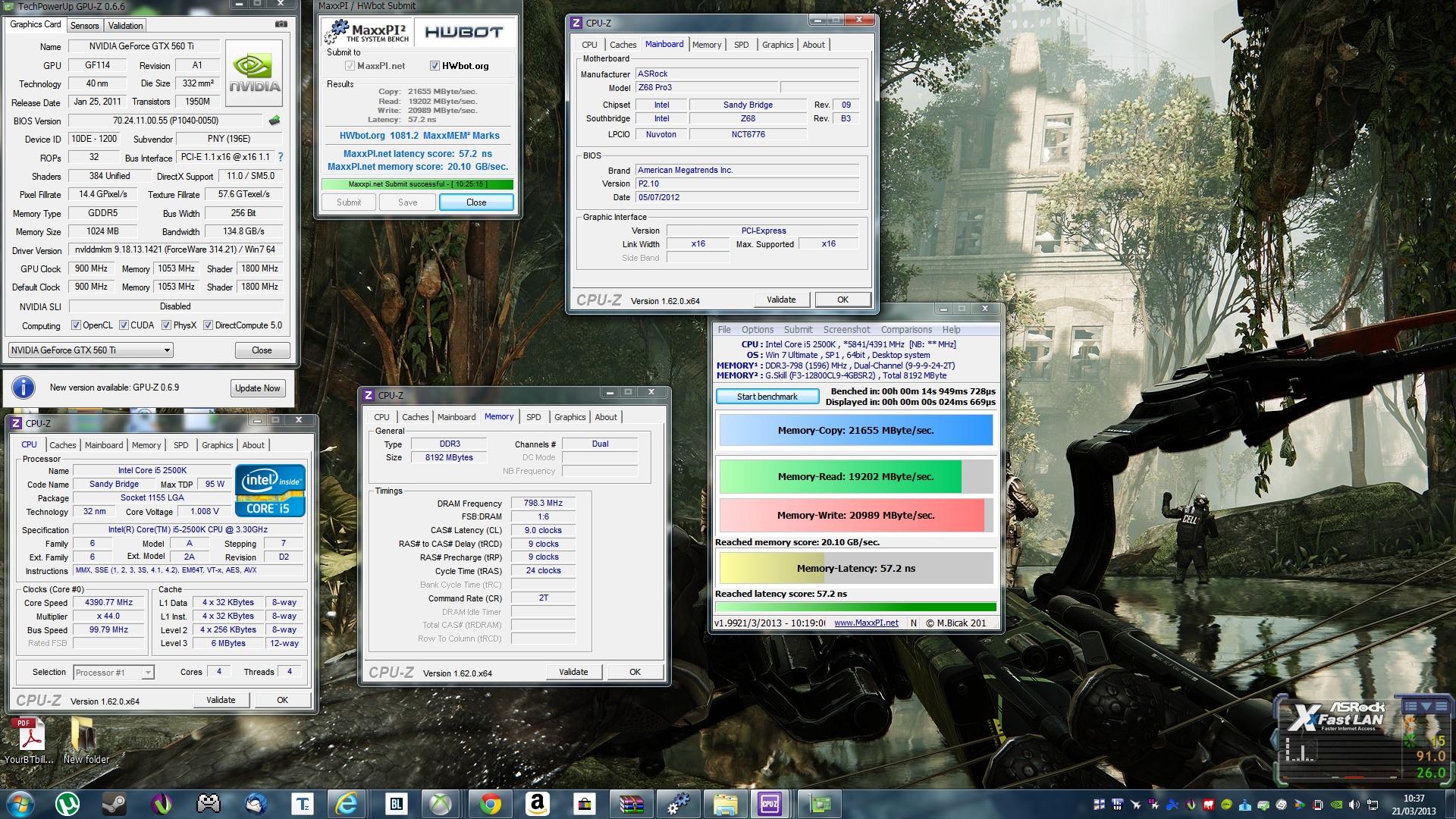Expand the NVIDIA GeForce GTX 560 Ti dropdown
Screen dimensions: 1456x819
[91, 350]
